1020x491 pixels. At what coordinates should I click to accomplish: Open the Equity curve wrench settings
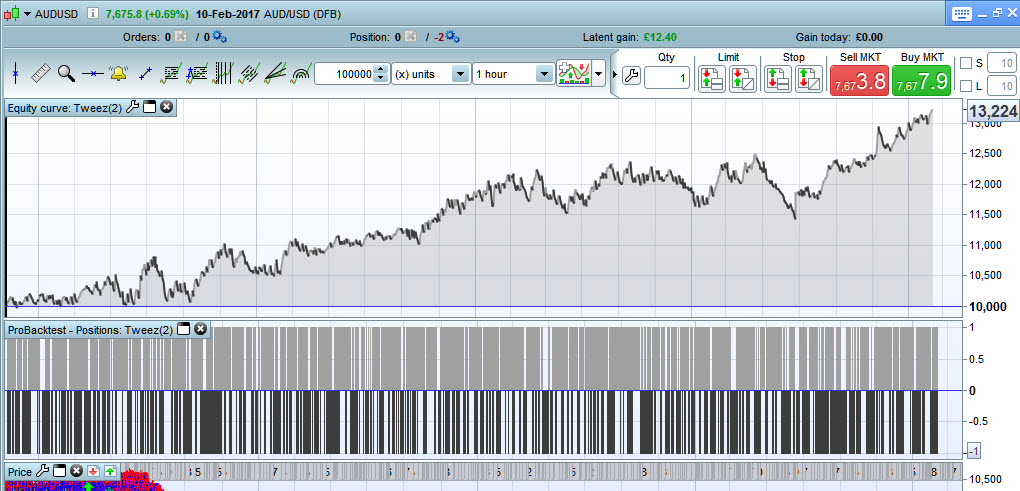[132, 107]
